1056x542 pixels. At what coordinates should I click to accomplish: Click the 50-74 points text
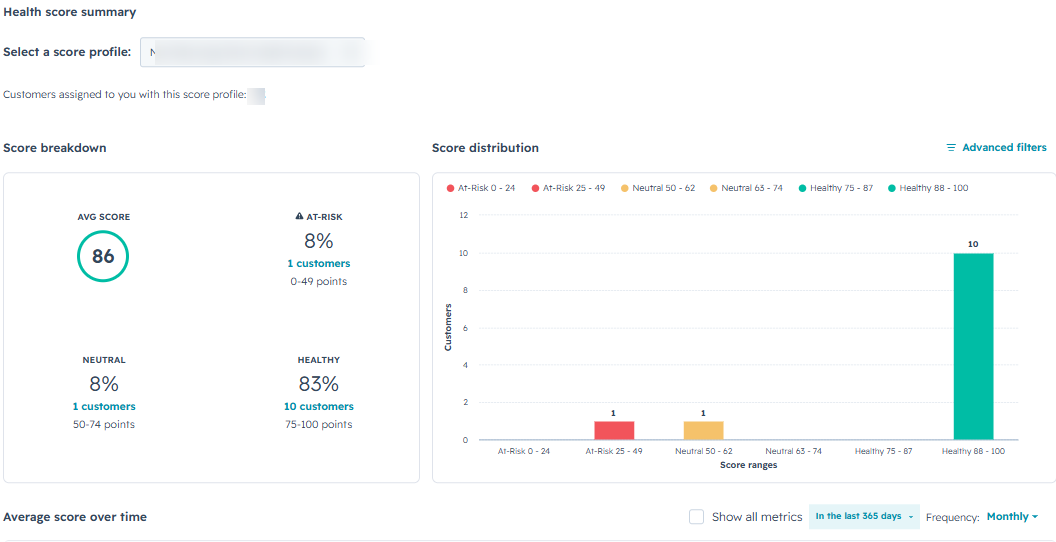[104, 424]
